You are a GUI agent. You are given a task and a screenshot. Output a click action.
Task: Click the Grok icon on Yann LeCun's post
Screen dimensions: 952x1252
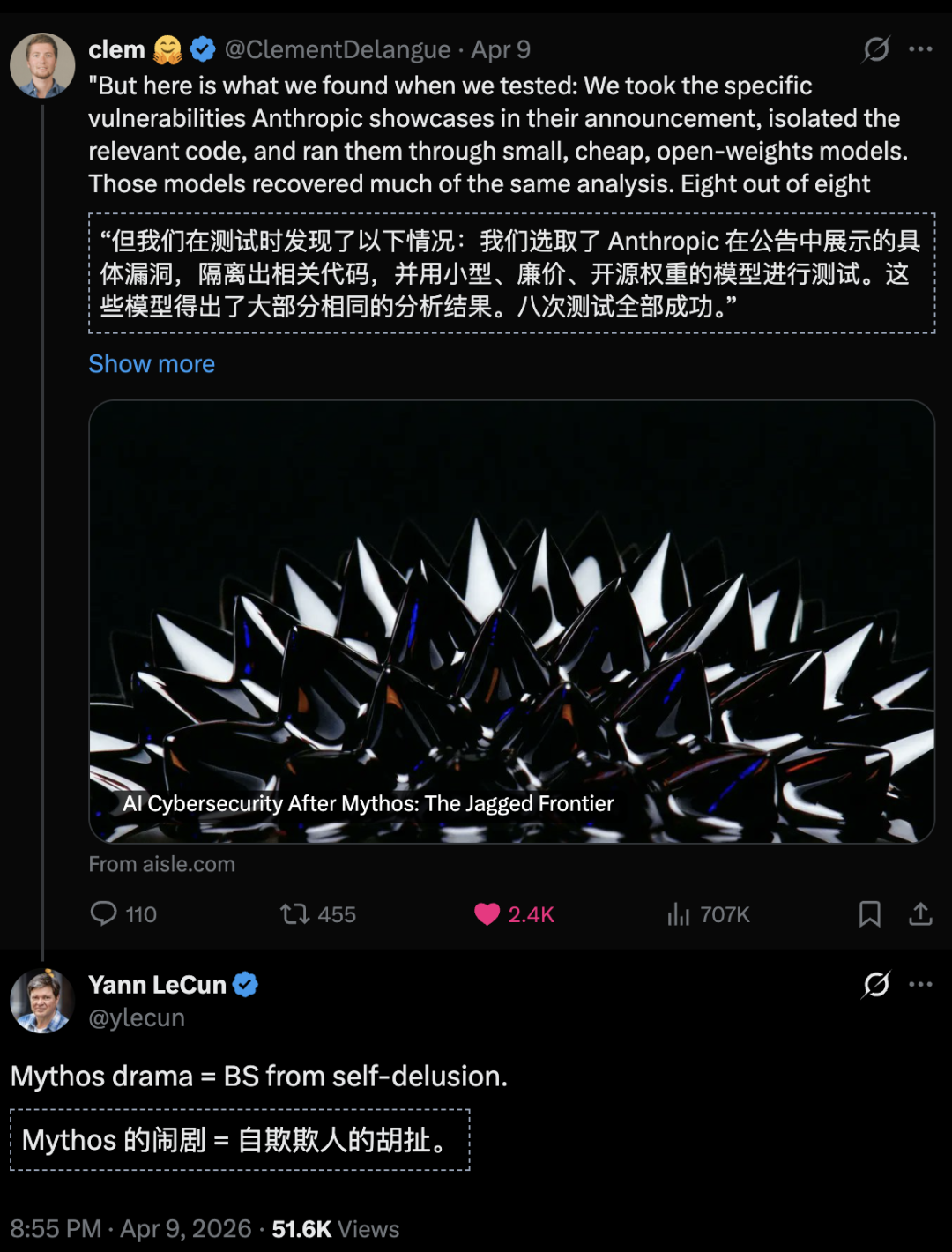pos(875,984)
